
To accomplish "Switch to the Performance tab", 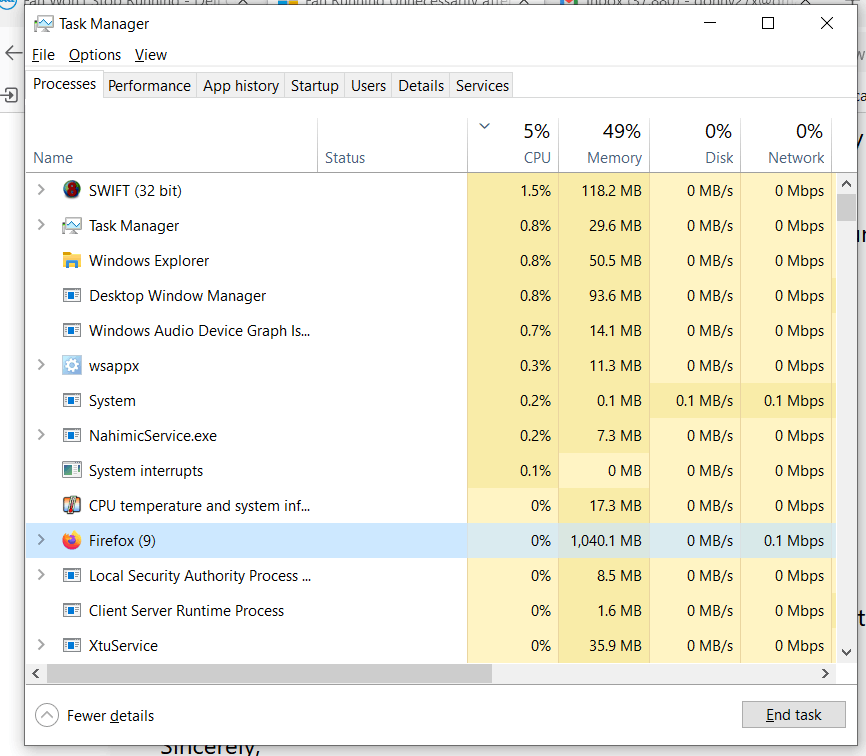I will 149,86.
